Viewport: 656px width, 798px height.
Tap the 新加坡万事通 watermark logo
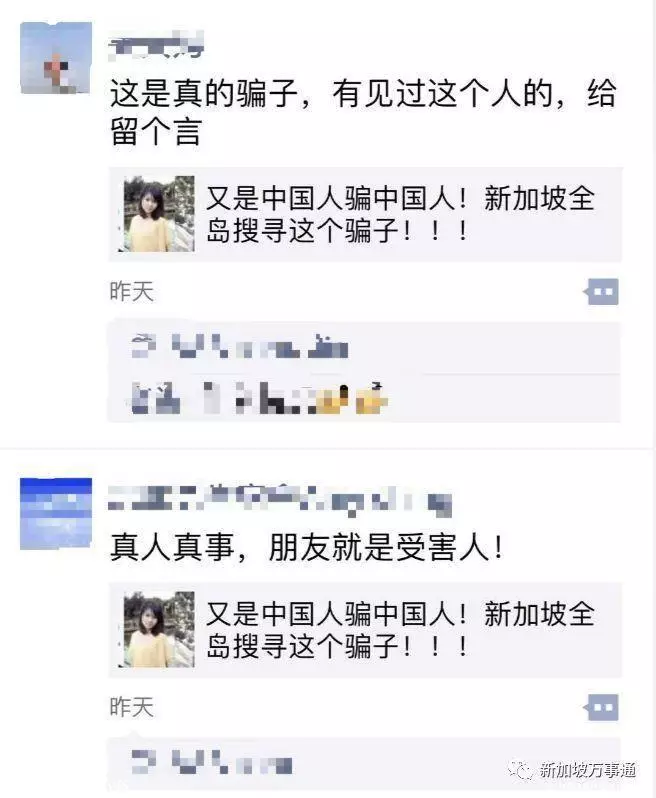point(522,770)
